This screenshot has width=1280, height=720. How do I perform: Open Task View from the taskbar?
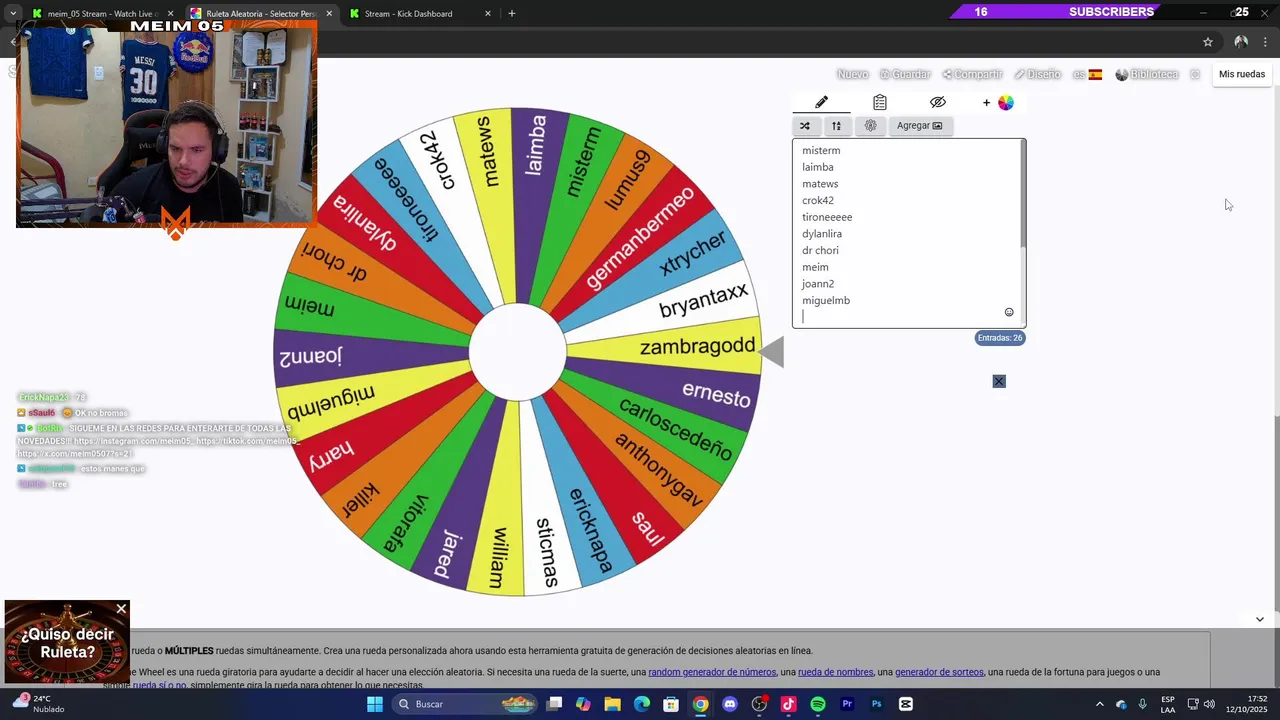(x=555, y=704)
